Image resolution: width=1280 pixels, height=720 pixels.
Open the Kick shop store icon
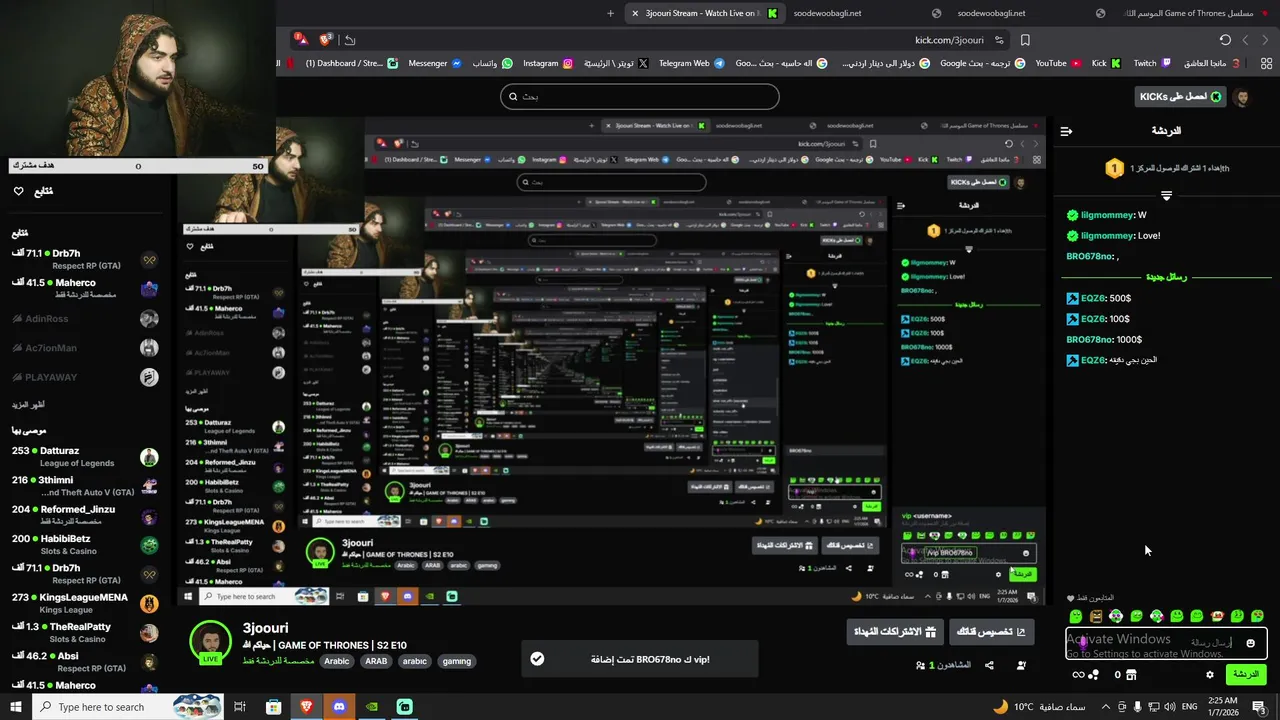(1131, 675)
